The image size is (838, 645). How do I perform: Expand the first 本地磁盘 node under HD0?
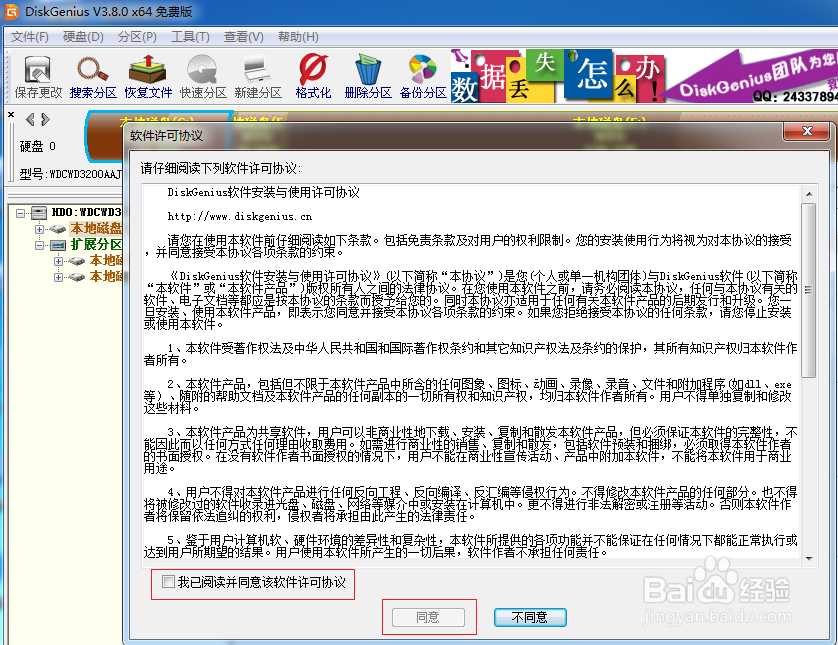click(x=39, y=229)
